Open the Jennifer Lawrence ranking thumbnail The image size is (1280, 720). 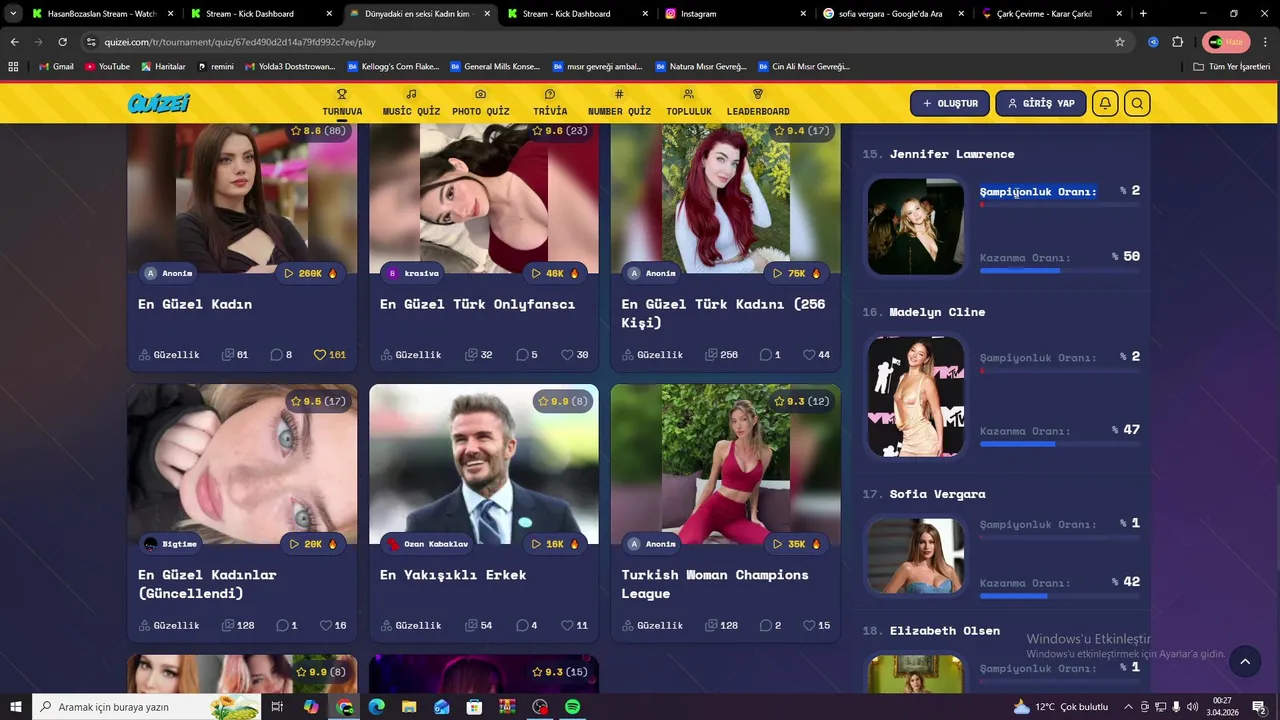coord(916,226)
